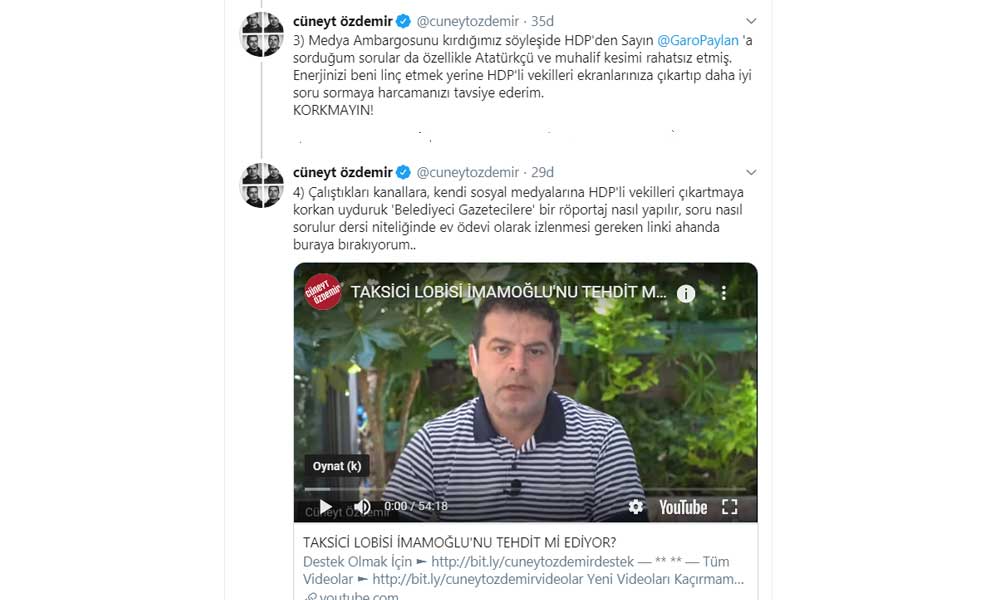Image resolution: width=1000 pixels, height=600 pixels.
Task: Expand the dropdown chevron on the 35d tweet
Action: coord(751,21)
